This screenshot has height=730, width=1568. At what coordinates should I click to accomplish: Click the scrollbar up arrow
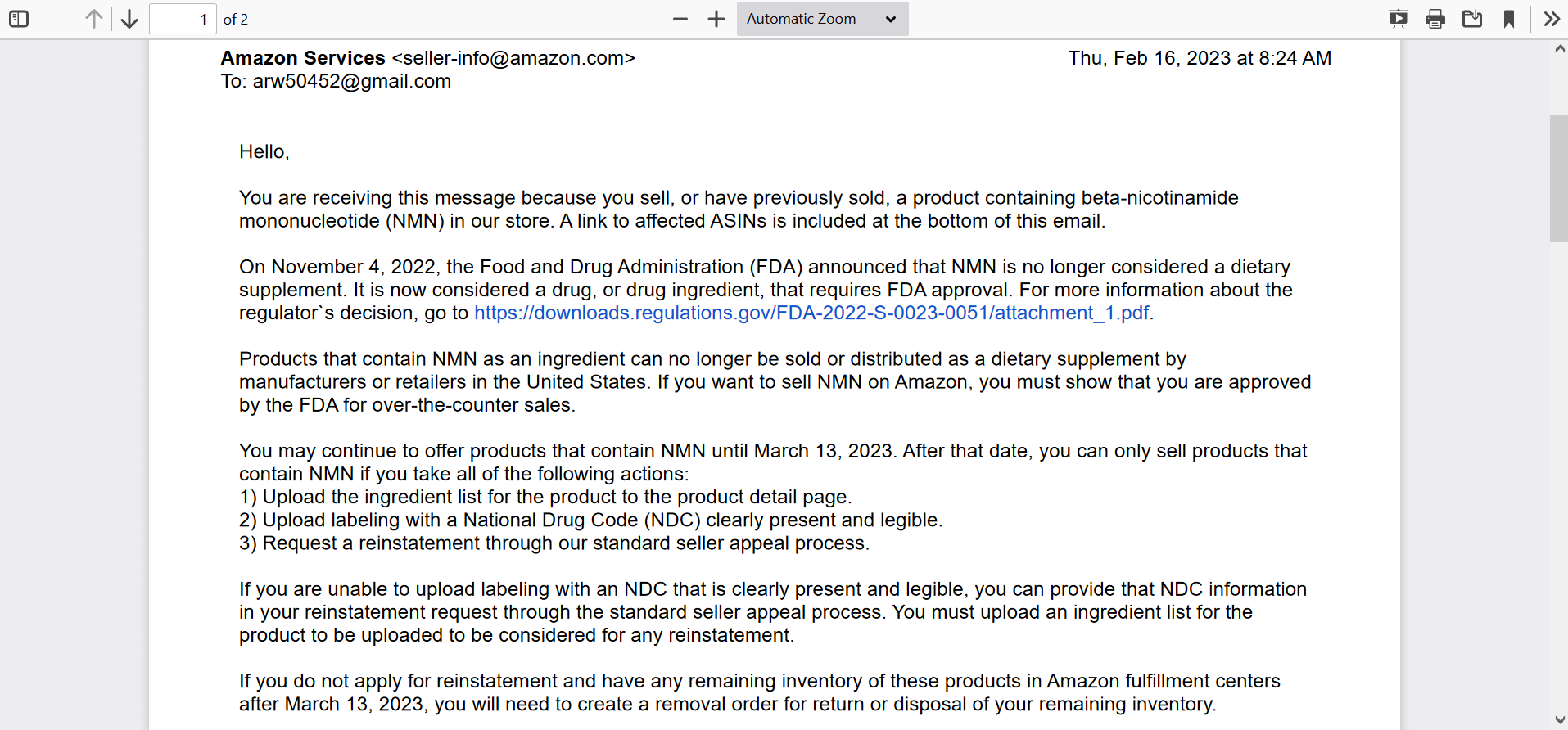(x=1559, y=49)
